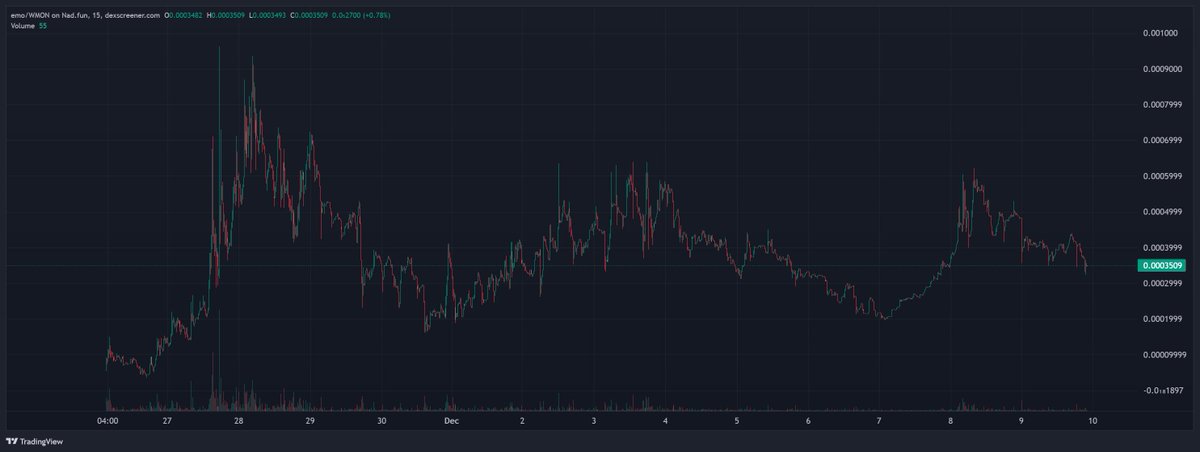The image size is (1200, 452).
Task: Click the 5 date axis label
Action: click(x=736, y=421)
